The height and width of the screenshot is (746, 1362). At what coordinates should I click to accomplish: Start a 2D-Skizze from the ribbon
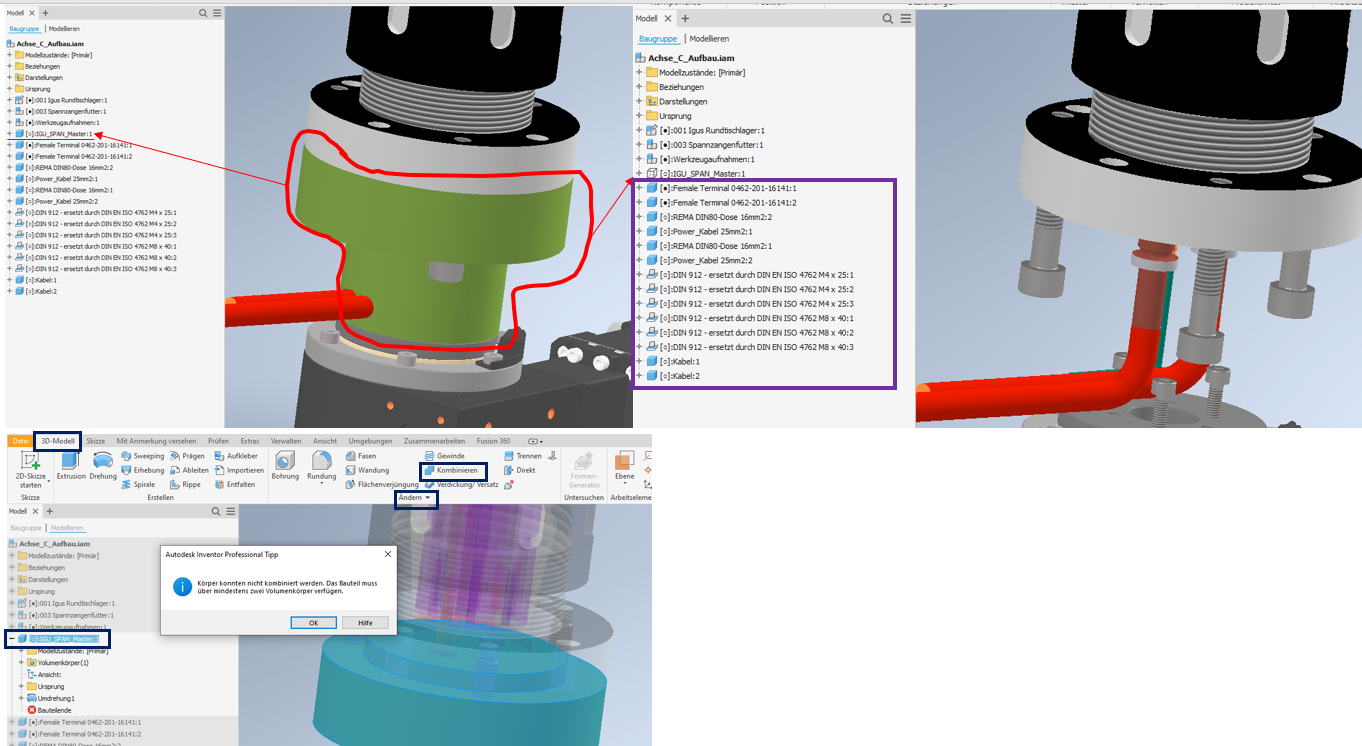(x=31, y=469)
